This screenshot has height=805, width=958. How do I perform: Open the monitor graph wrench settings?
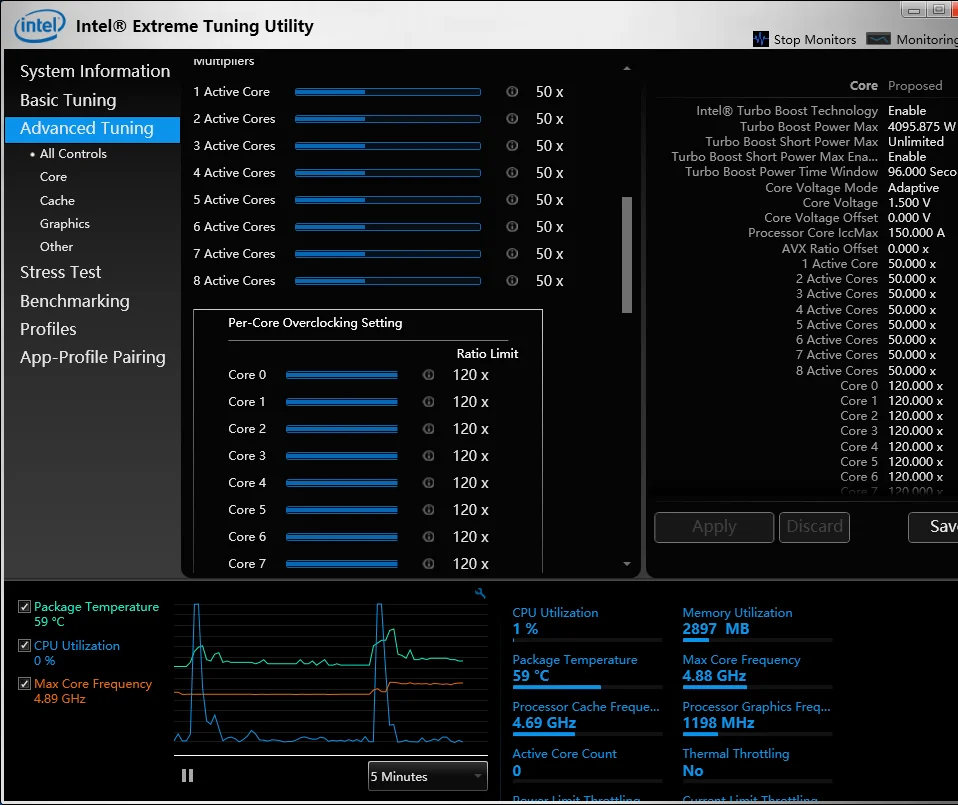click(480, 593)
